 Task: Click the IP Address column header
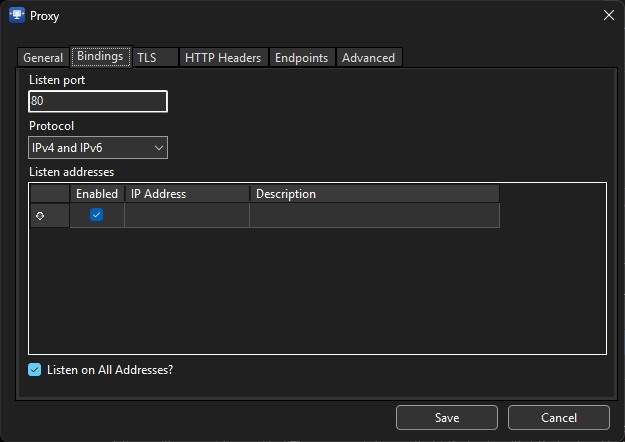pos(187,194)
